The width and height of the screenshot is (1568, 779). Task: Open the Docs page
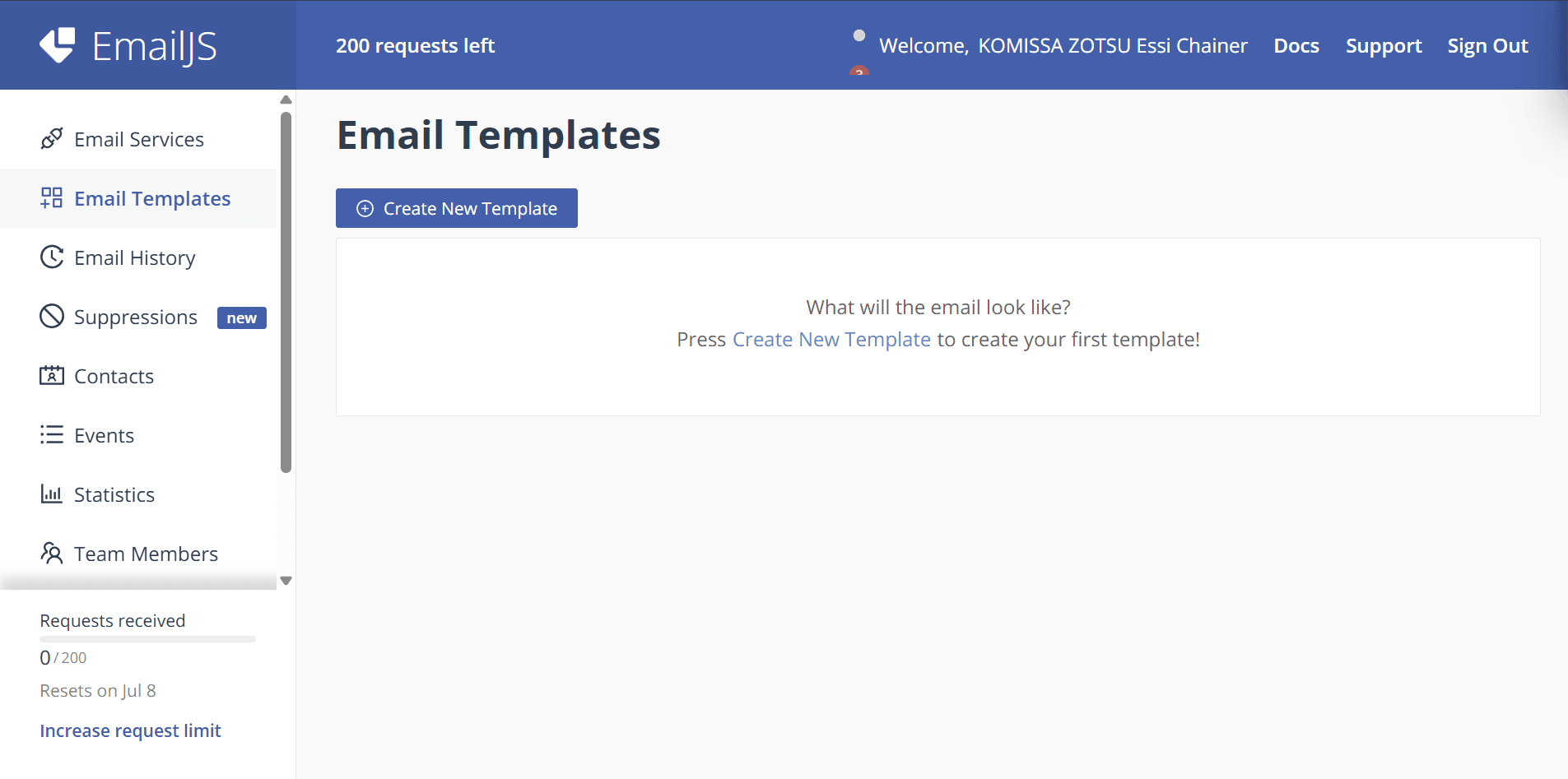(1296, 45)
